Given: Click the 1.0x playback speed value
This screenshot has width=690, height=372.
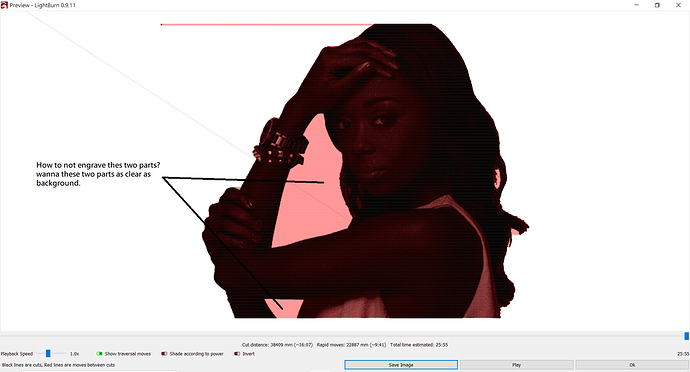Looking at the screenshot, I should click(74, 354).
